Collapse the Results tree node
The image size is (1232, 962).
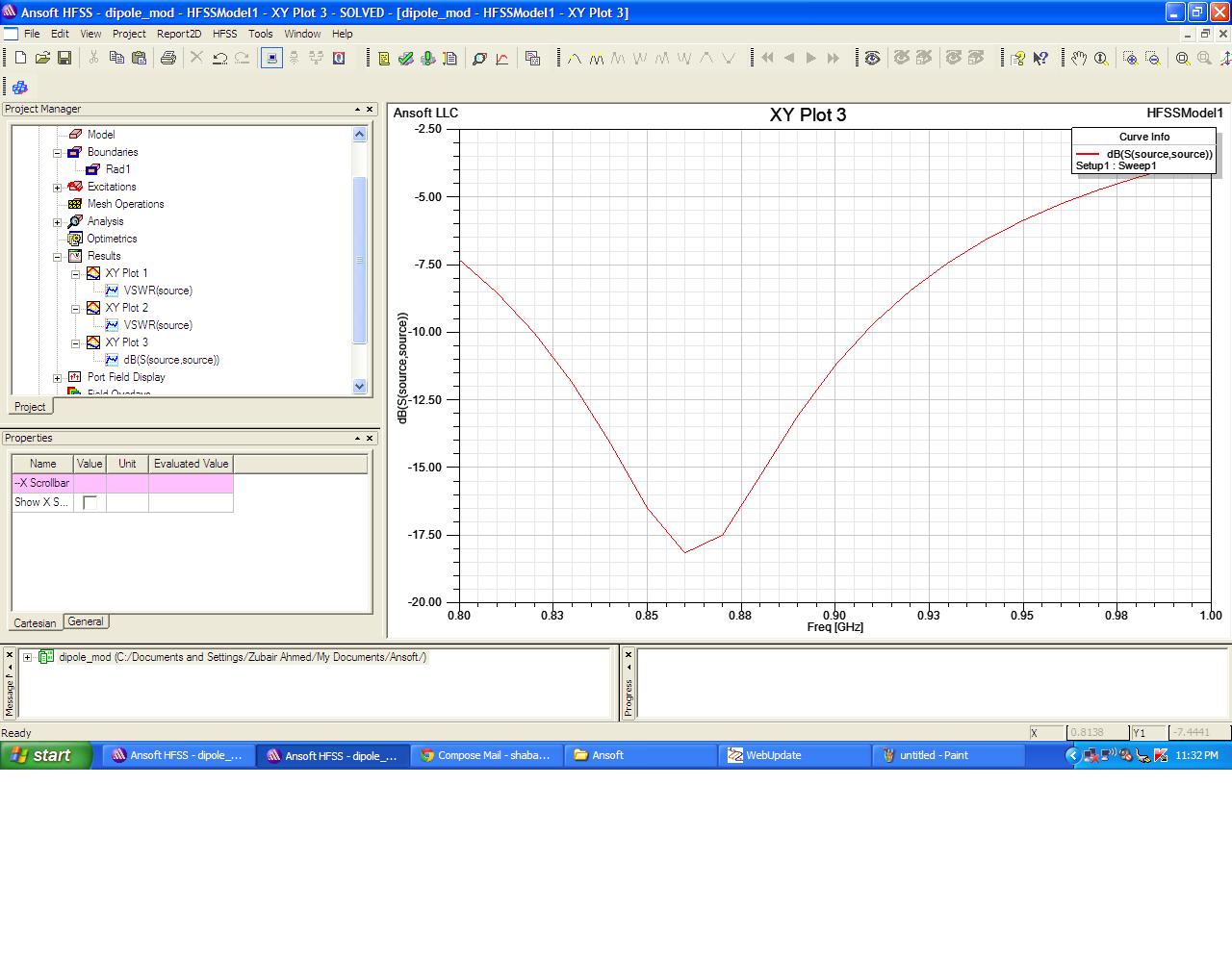[x=57, y=257]
